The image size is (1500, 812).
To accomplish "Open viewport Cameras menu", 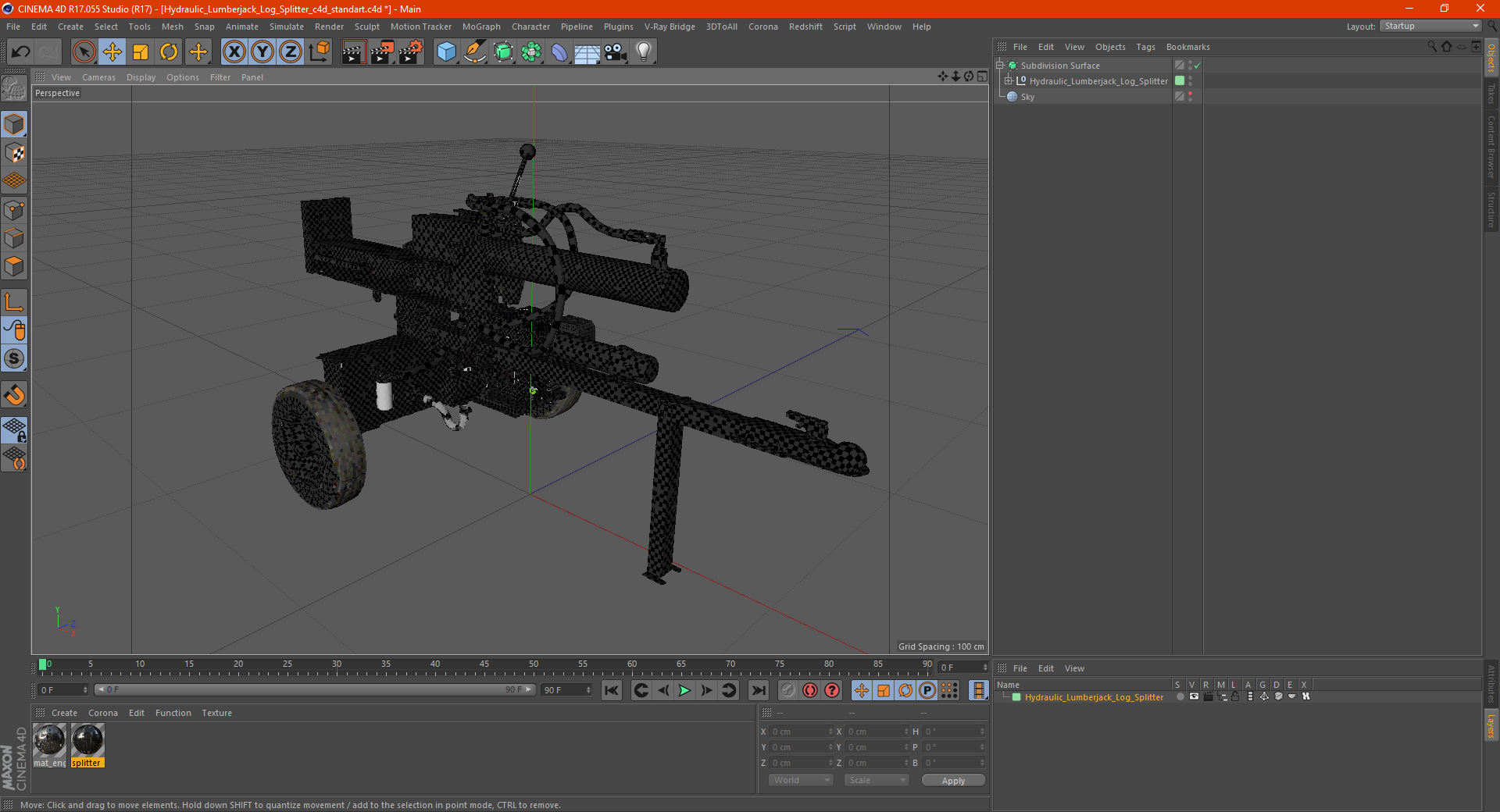I will click(x=98, y=77).
